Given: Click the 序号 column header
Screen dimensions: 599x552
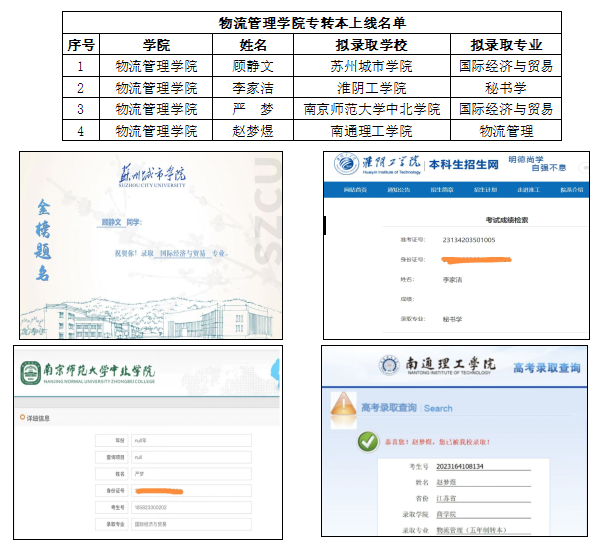Looking at the screenshot, I should point(81,45).
